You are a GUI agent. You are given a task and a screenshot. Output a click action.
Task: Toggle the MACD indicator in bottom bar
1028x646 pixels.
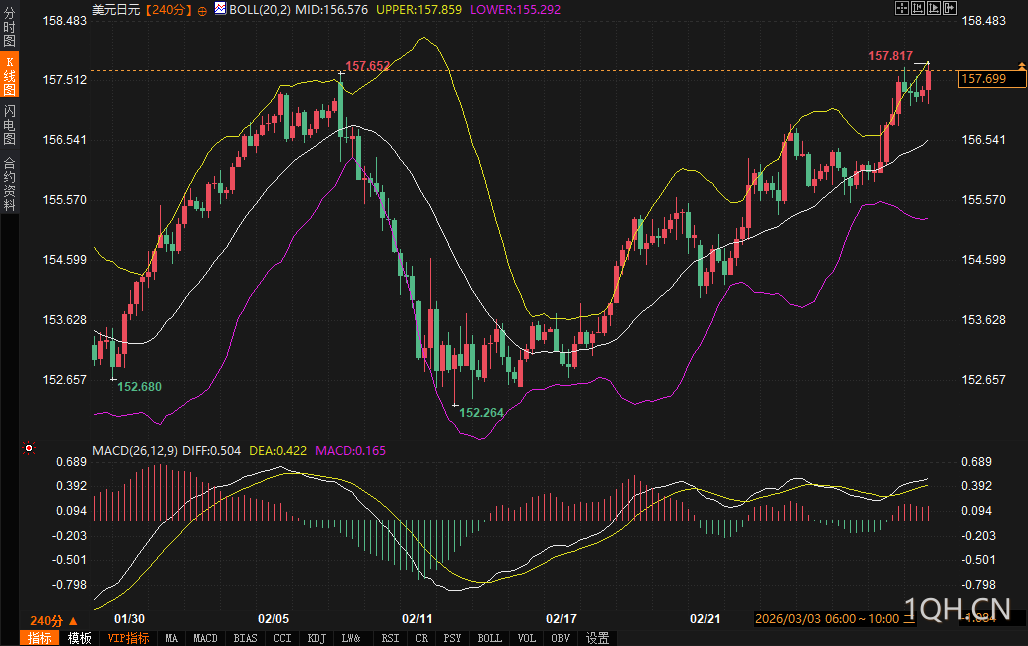pyautogui.click(x=205, y=638)
